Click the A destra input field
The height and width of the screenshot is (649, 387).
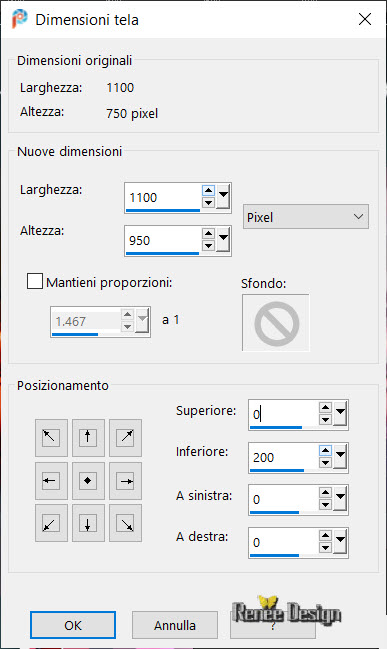[x=284, y=542]
